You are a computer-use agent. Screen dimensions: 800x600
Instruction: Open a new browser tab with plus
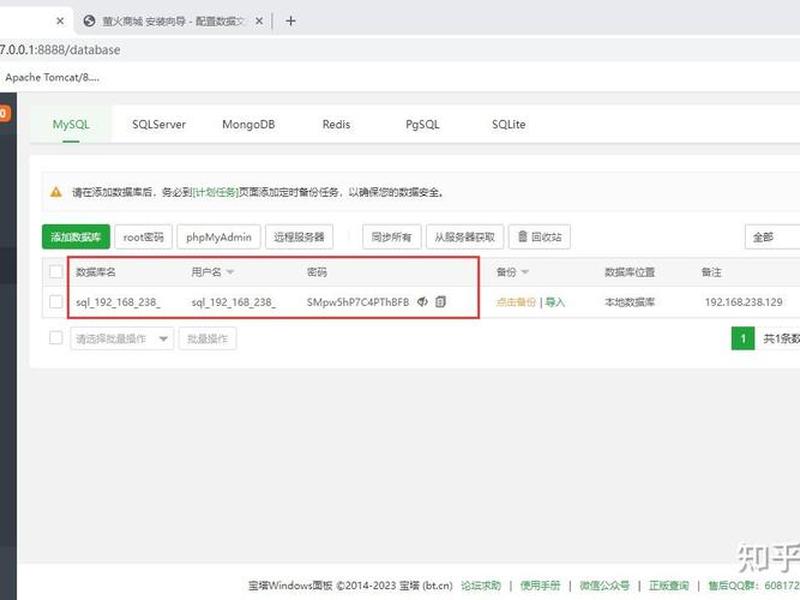(x=291, y=21)
